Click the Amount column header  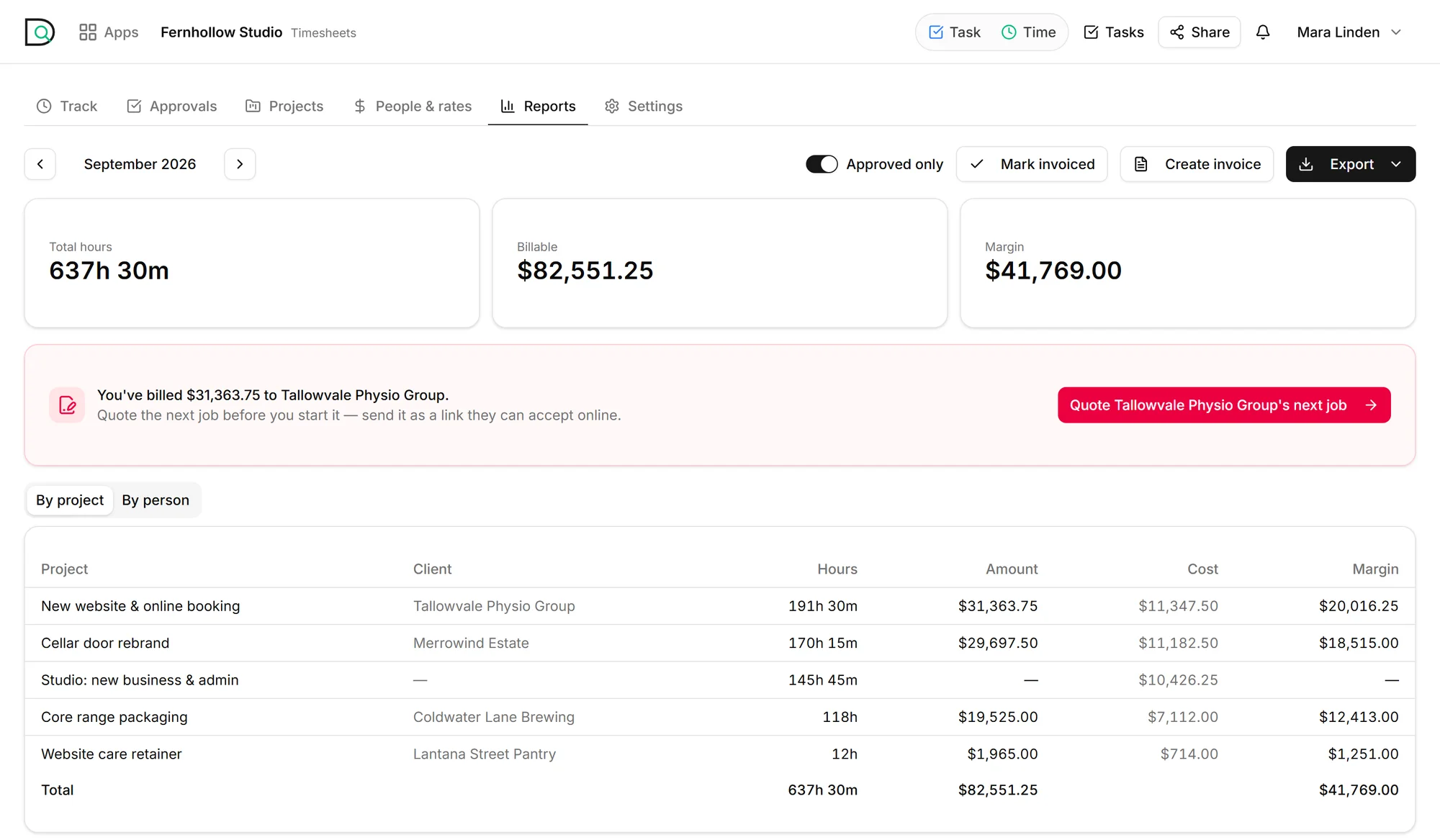[x=1012, y=569]
